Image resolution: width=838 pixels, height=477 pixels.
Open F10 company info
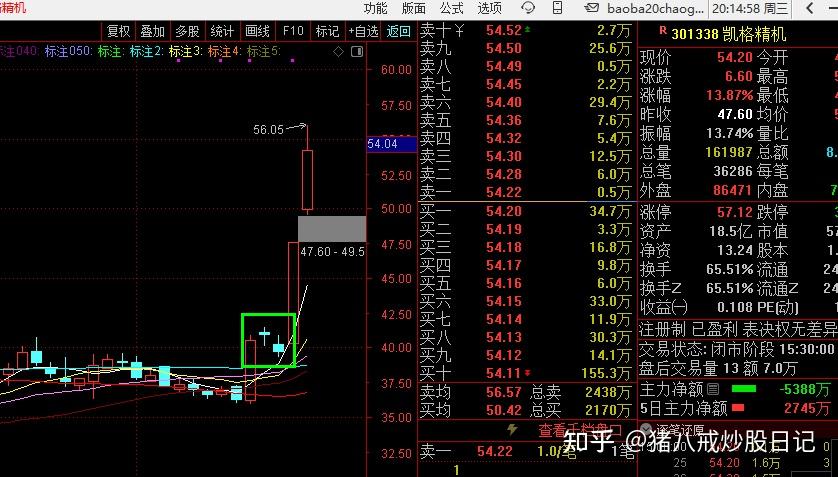[x=293, y=32]
